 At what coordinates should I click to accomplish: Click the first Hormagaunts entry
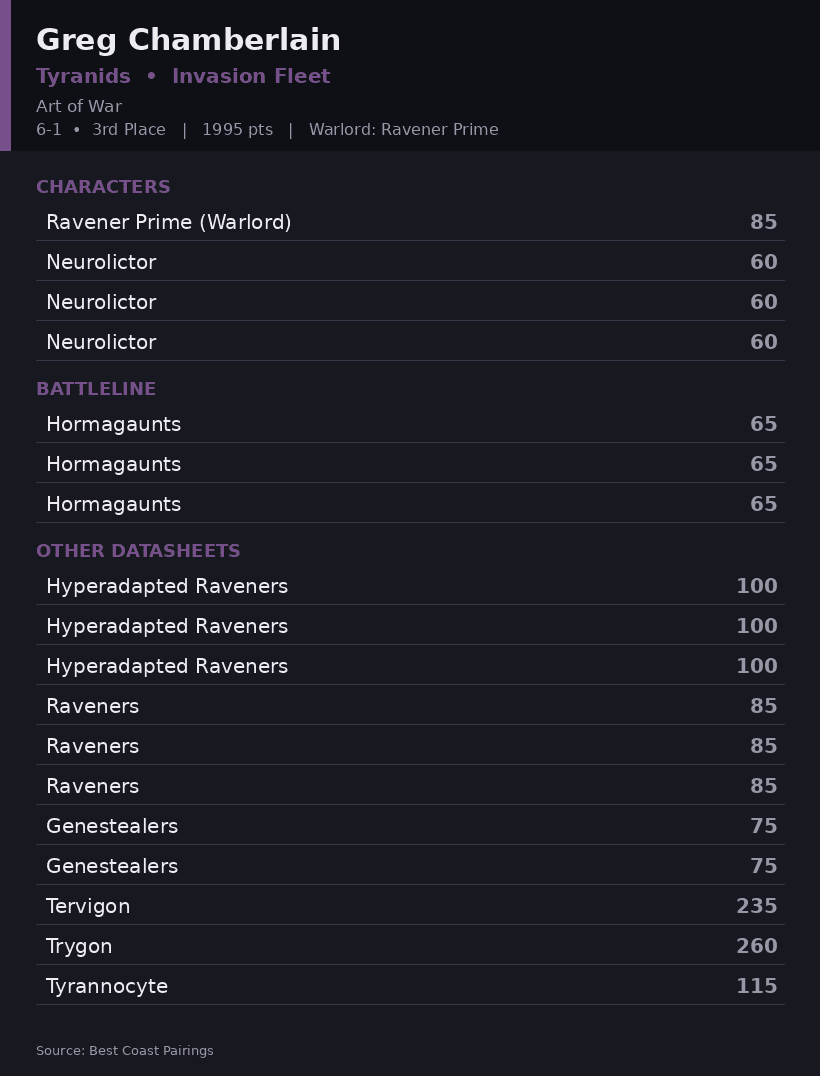click(x=410, y=423)
